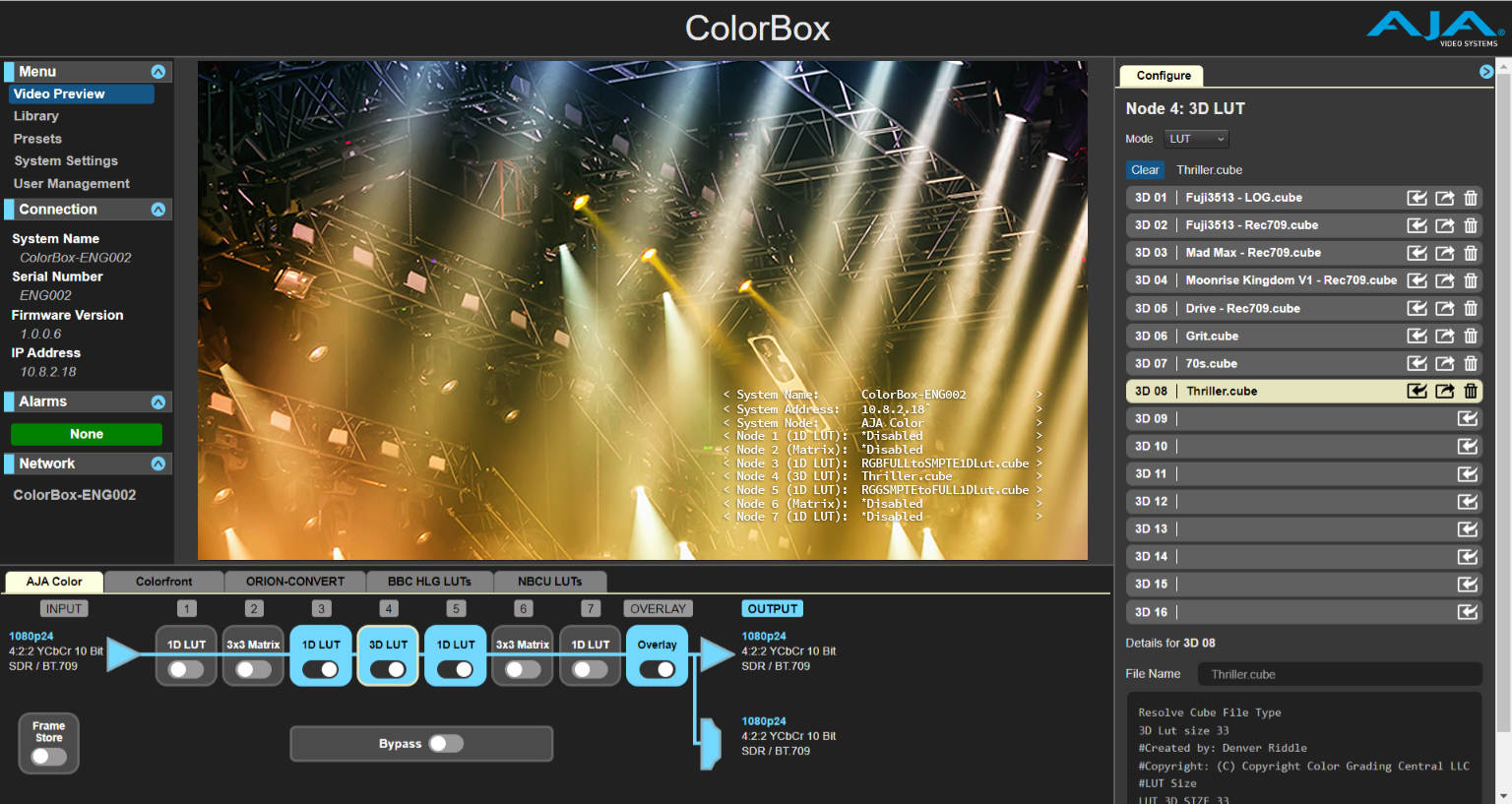Switch to the BBC HLG LUTs tab
The image size is (1512, 804).
point(429,582)
